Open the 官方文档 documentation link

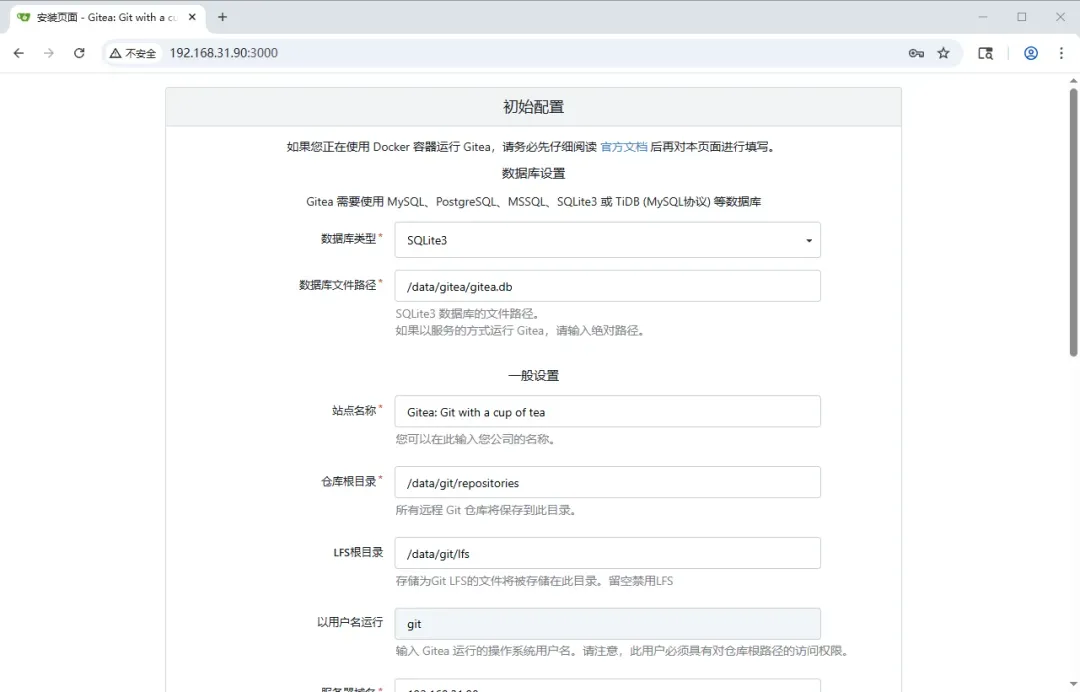623,147
